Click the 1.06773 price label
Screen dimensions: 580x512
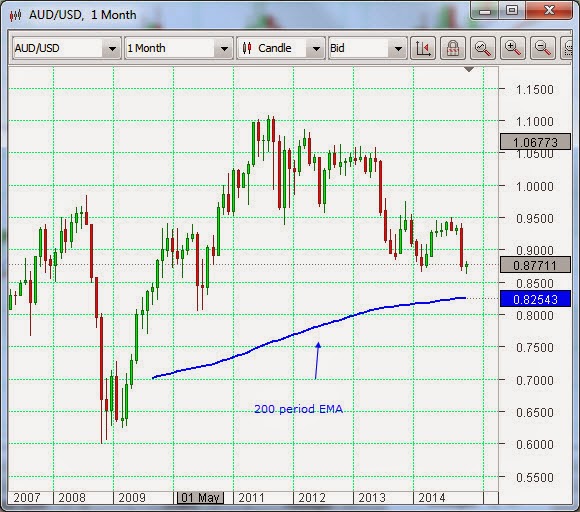click(x=535, y=142)
